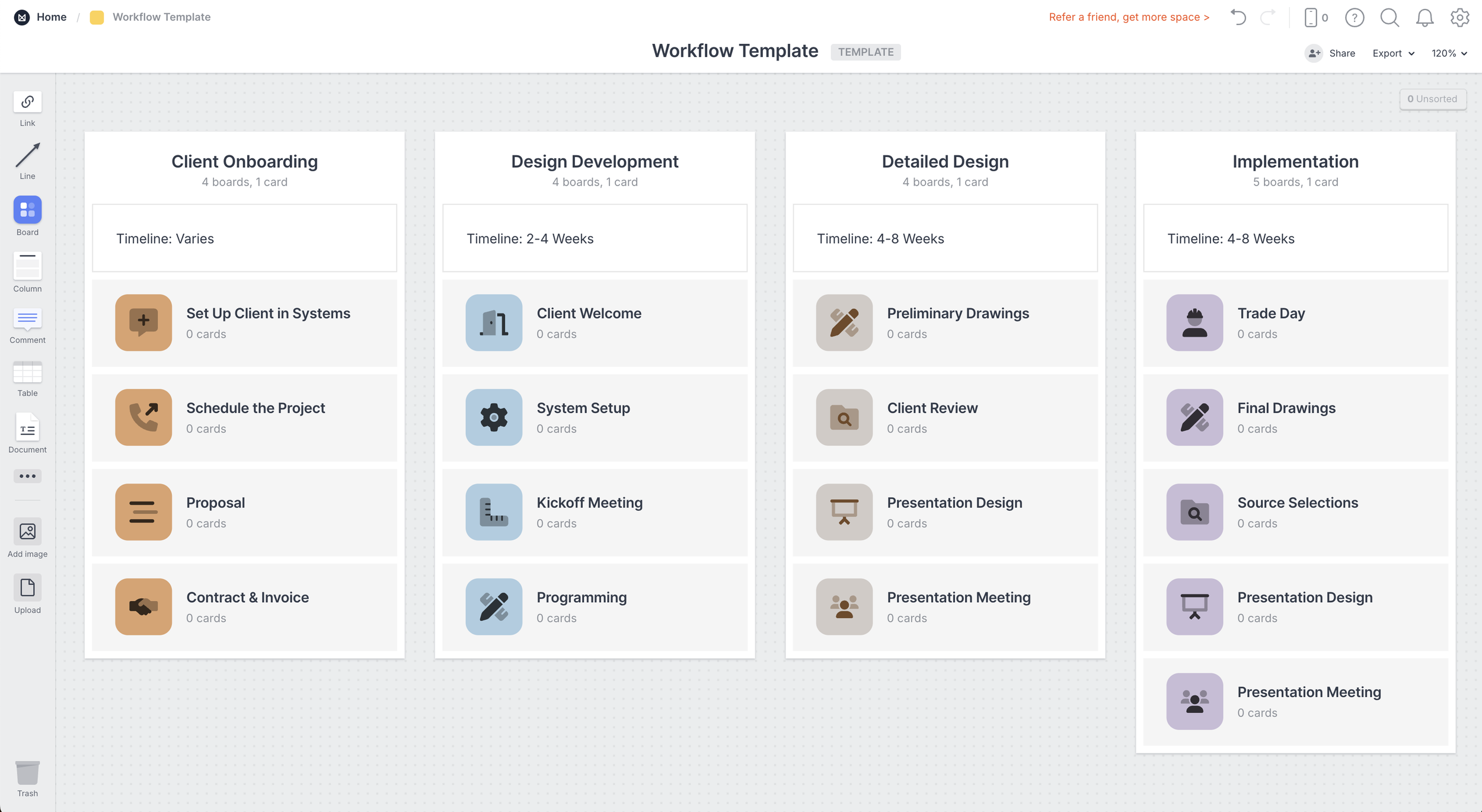Select the Table tool
The height and width of the screenshot is (812, 1482).
point(27,372)
